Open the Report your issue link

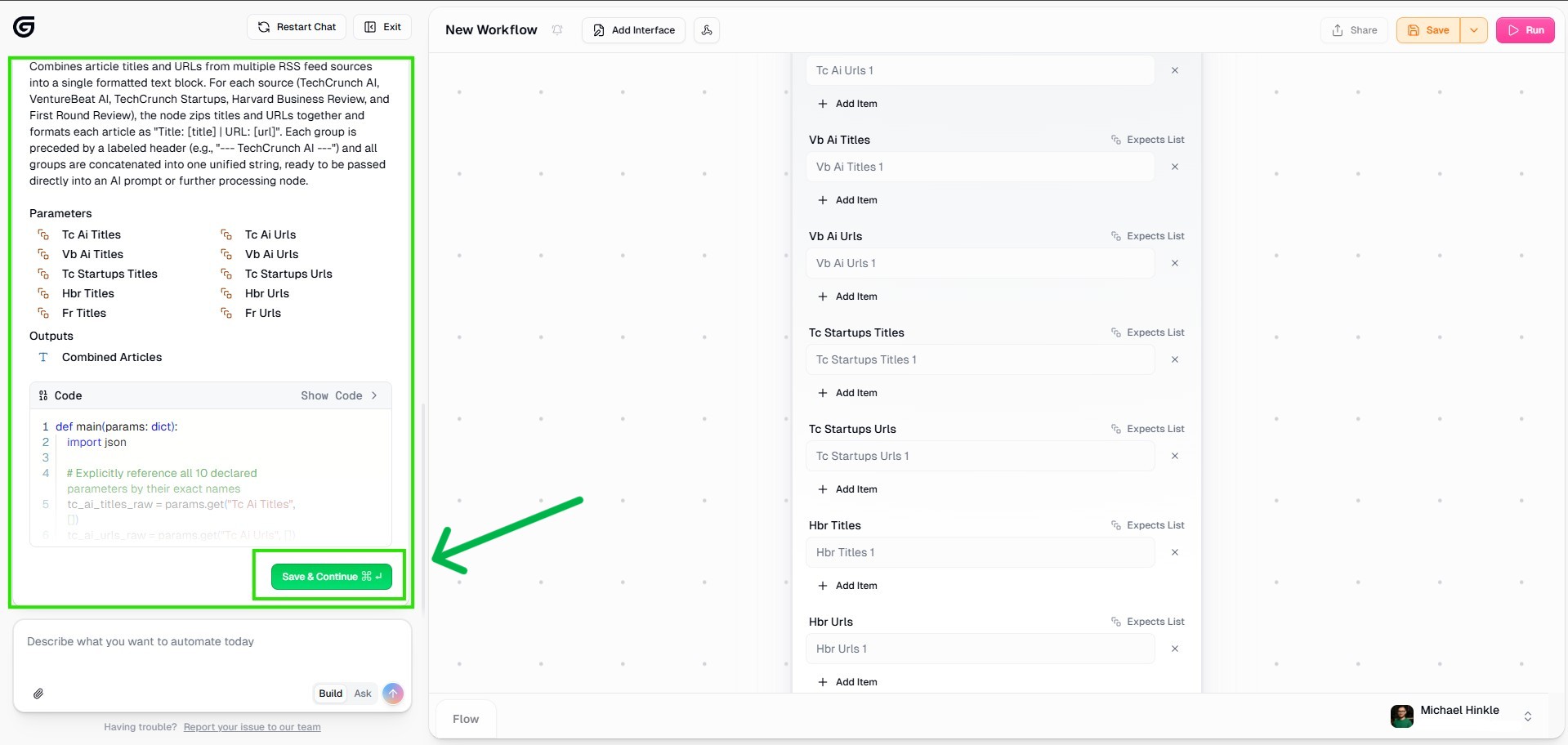click(252, 727)
